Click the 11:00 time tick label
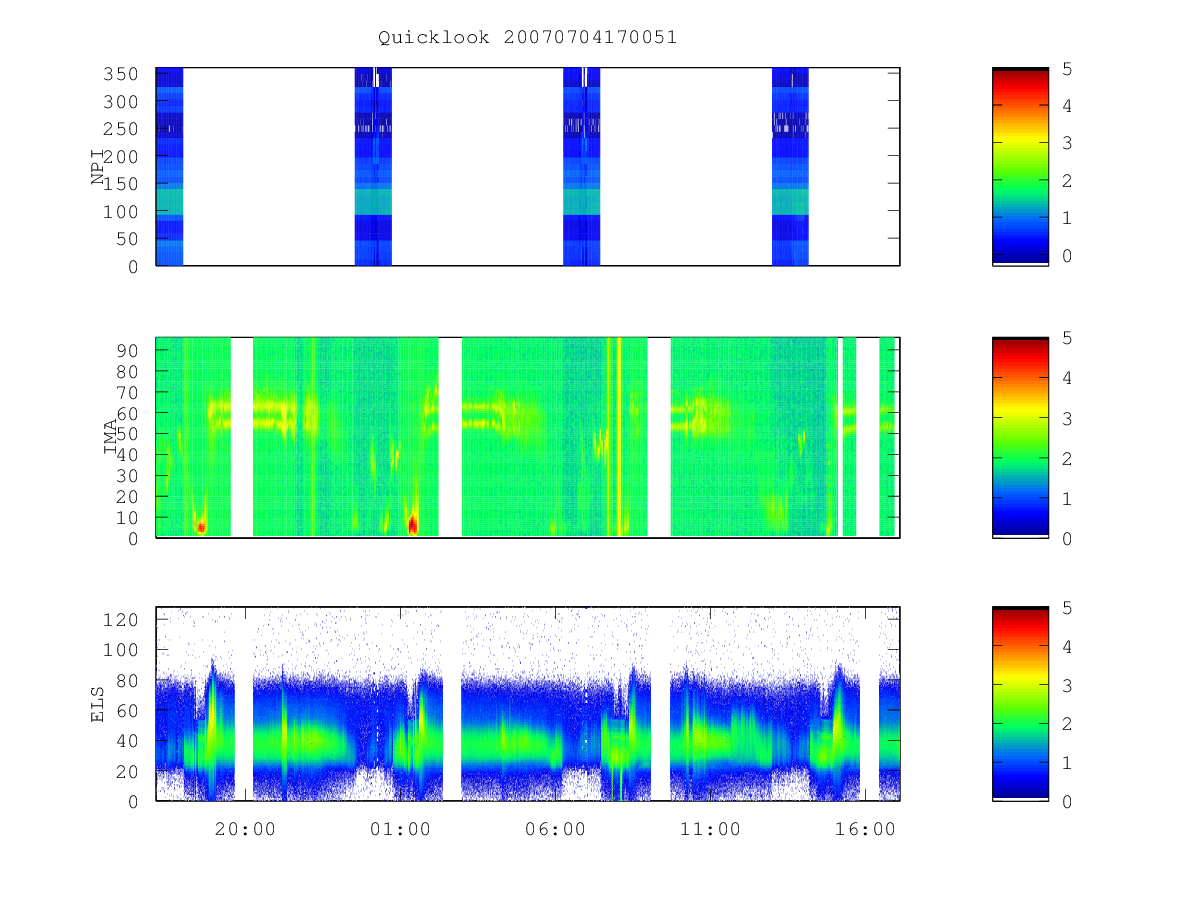The height and width of the screenshot is (900, 1200). coord(710,829)
